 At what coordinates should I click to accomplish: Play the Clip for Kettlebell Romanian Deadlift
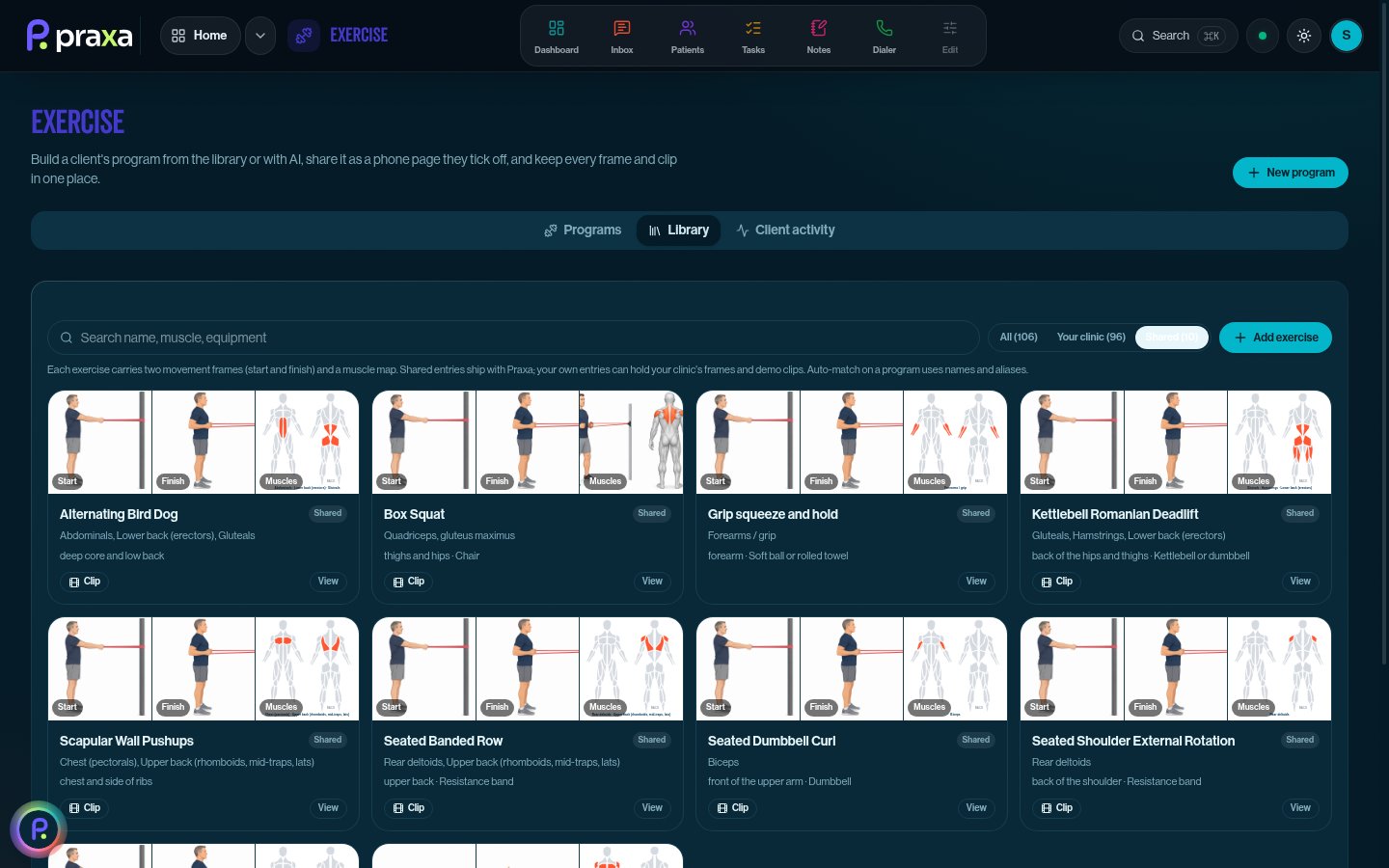click(x=1057, y=582)
